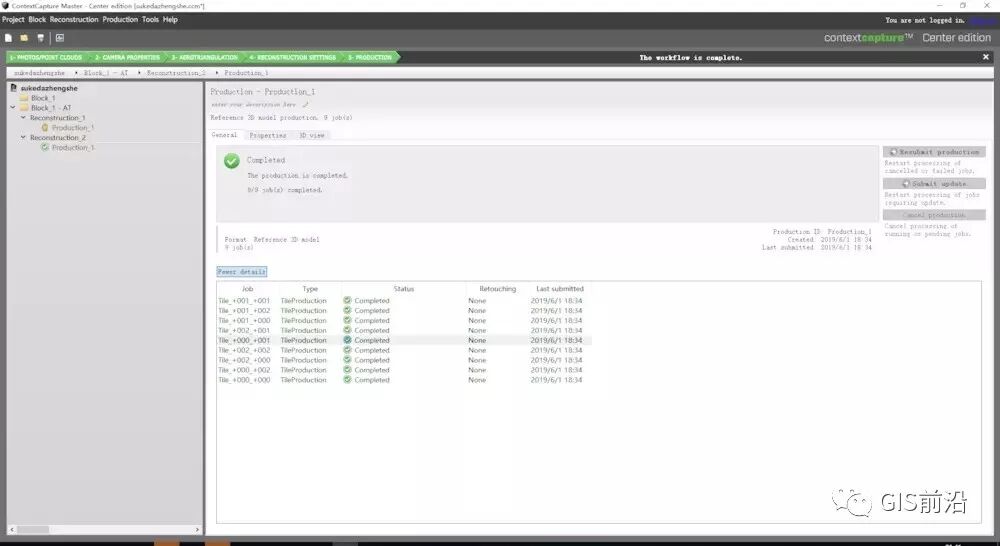Open the Tools menu
Viewport: 1000px width, 546px height.
[151, 20]
